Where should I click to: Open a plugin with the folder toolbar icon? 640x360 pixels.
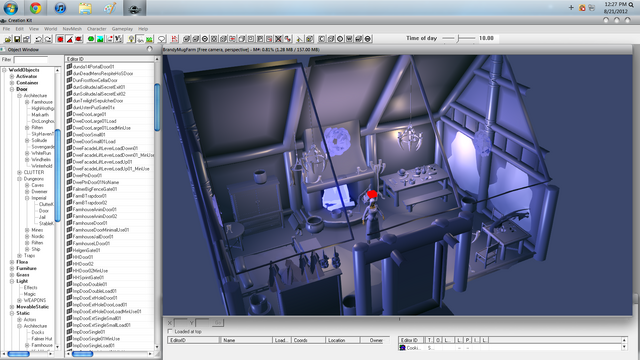tap(8, 39)
